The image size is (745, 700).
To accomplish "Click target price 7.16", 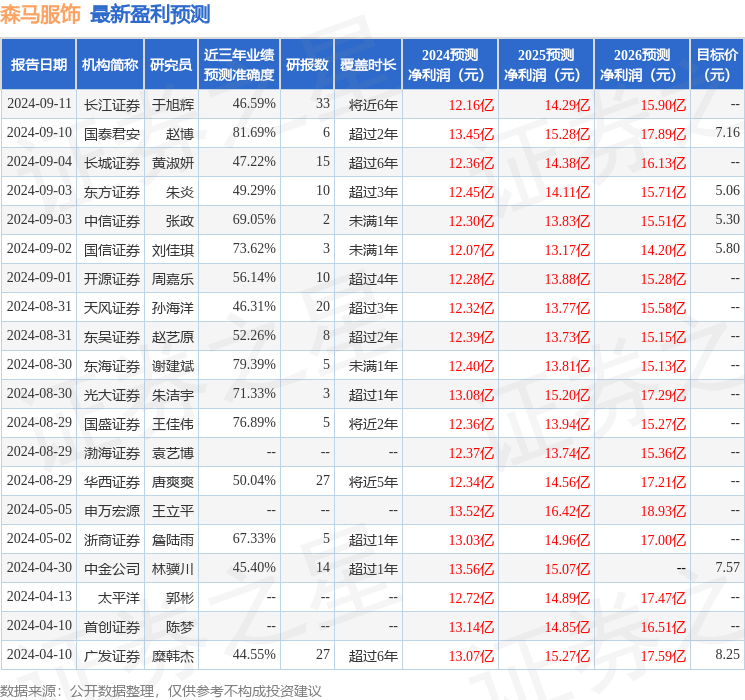I will pyautogui.click(x=727, y=133).
